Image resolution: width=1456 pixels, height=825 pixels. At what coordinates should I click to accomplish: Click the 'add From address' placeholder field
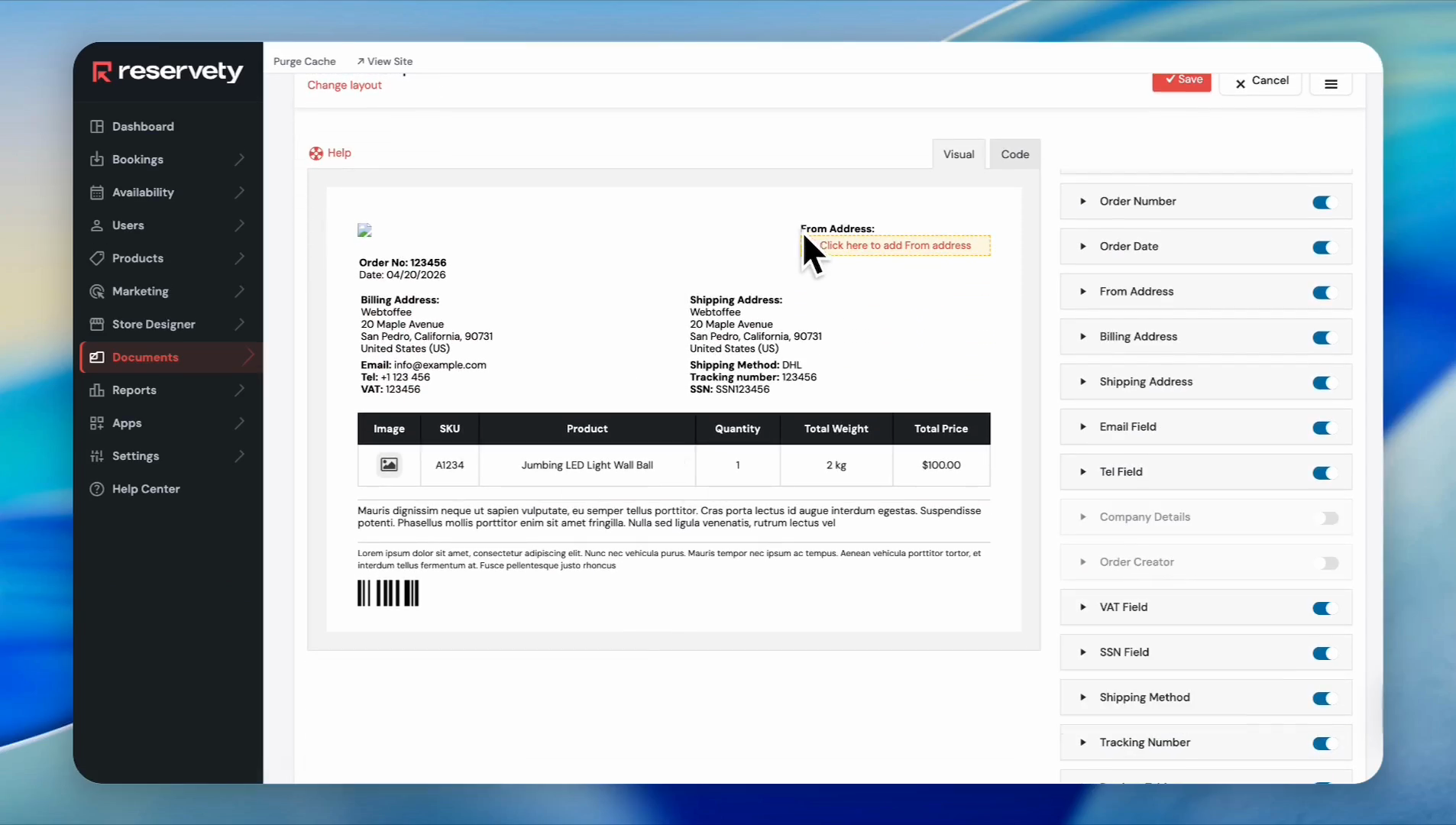click(x=895, y=245)
